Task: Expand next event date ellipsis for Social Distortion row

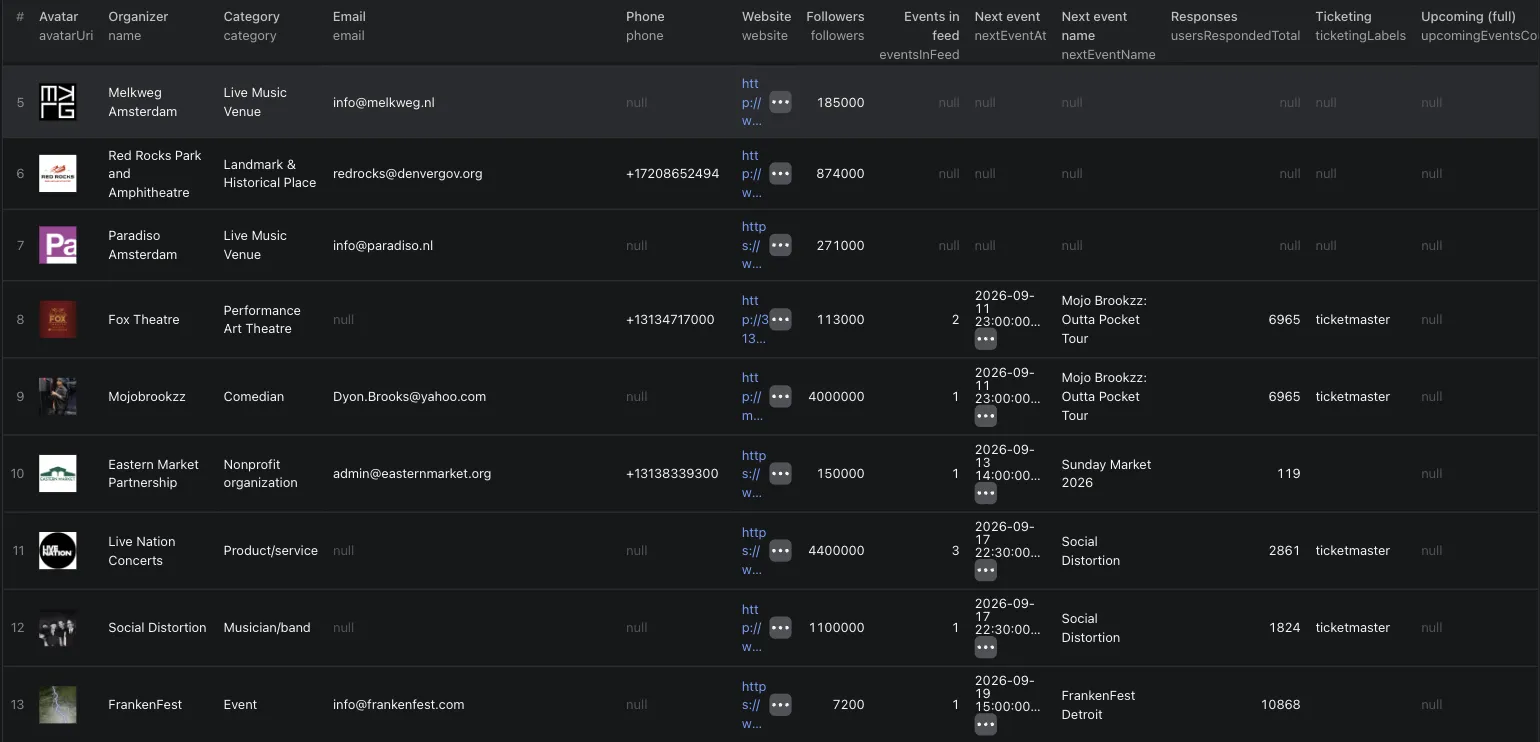Action: pos(985,647)
